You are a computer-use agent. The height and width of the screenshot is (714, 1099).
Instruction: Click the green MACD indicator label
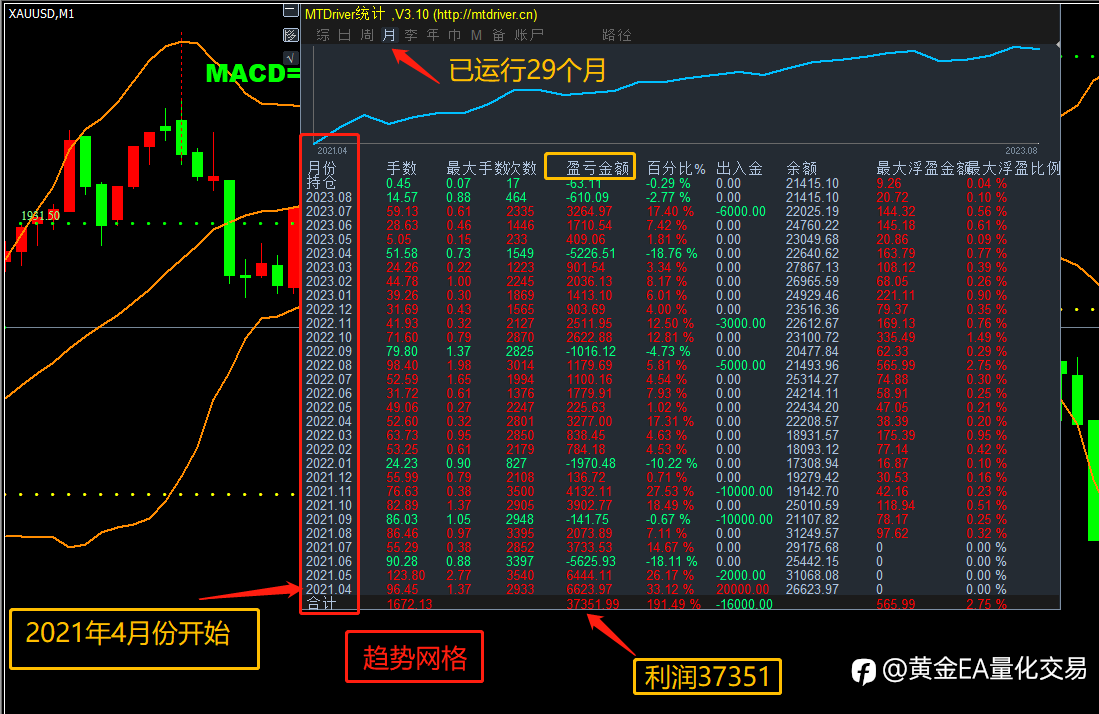pos(253,73)
